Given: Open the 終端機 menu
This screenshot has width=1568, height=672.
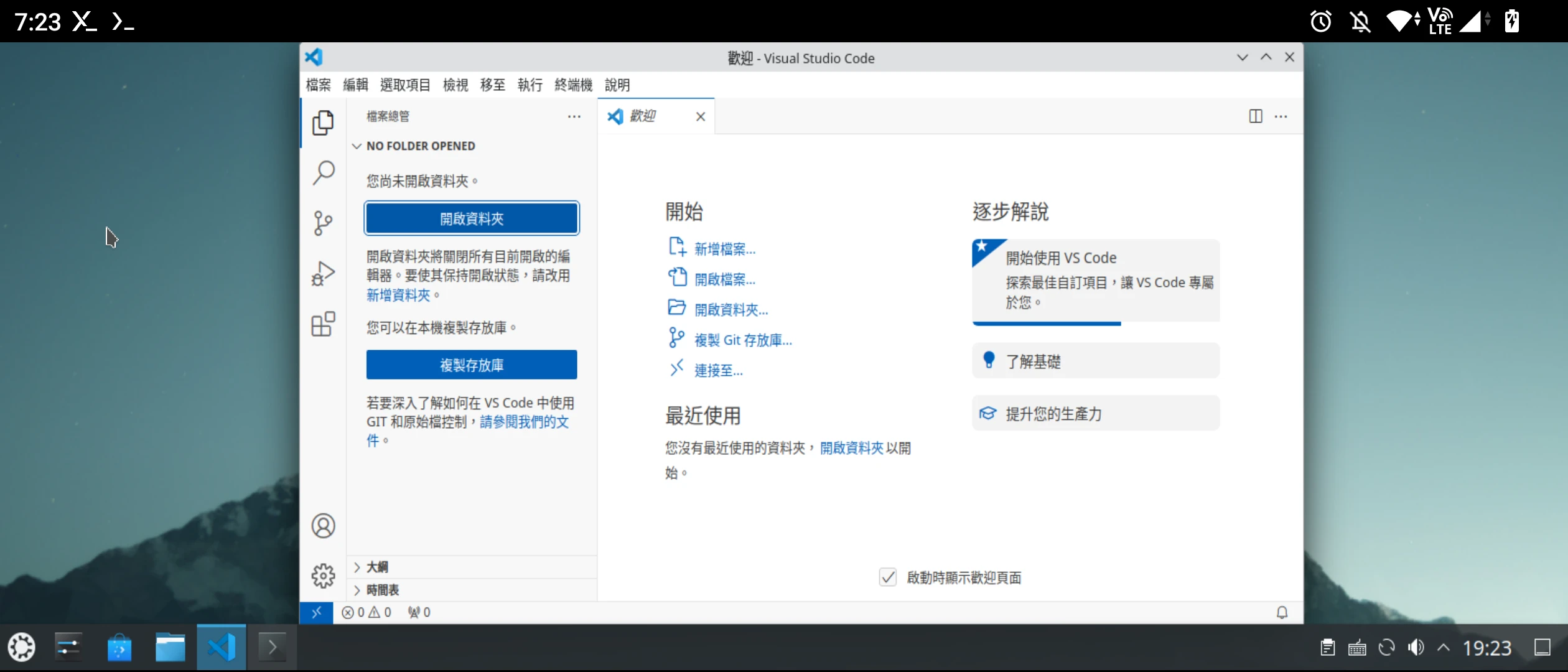Looking at the screenshot, I should click(573, 85).
